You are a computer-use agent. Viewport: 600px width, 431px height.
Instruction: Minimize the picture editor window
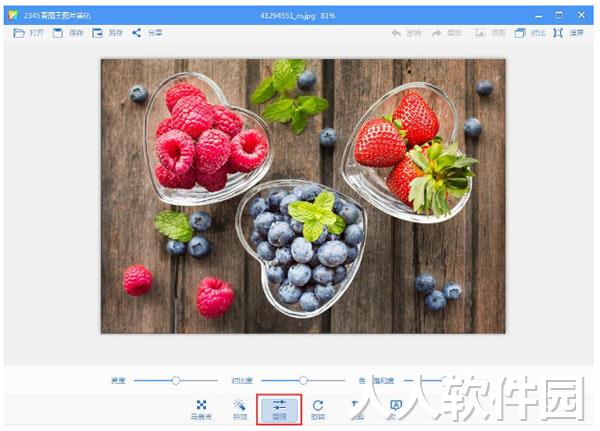538,16
